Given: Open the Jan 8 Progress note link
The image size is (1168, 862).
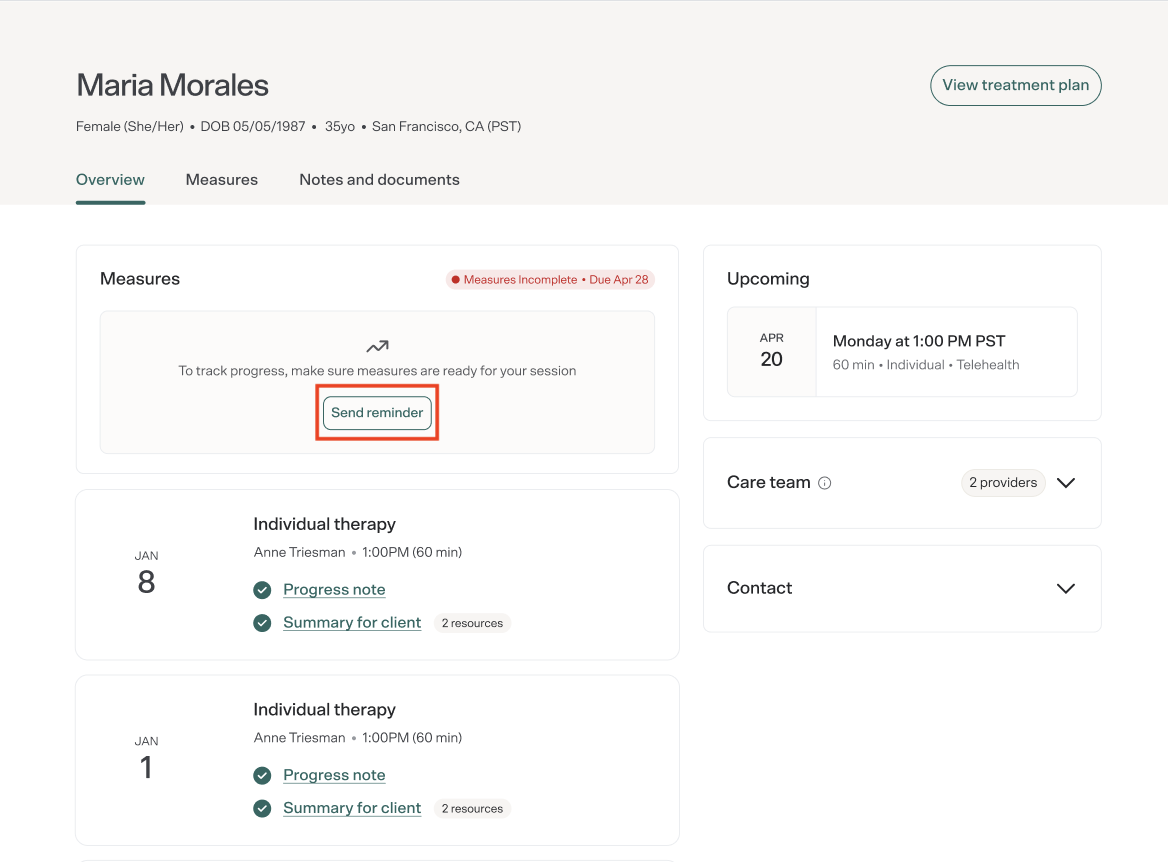Looking at the screenshot, I should (334, 589).
